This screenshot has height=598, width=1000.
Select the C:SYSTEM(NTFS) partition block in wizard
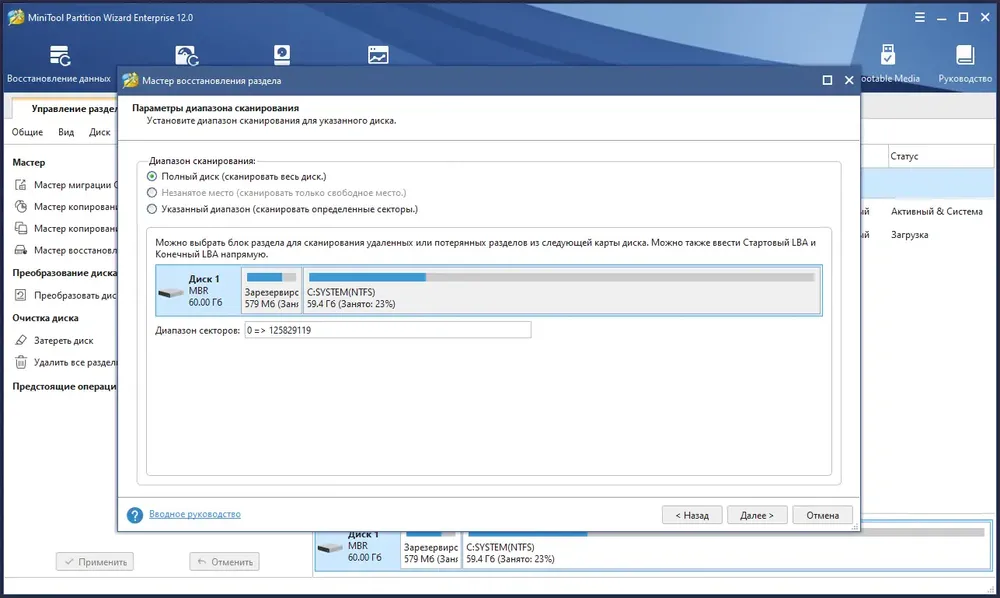click(562, 291)
